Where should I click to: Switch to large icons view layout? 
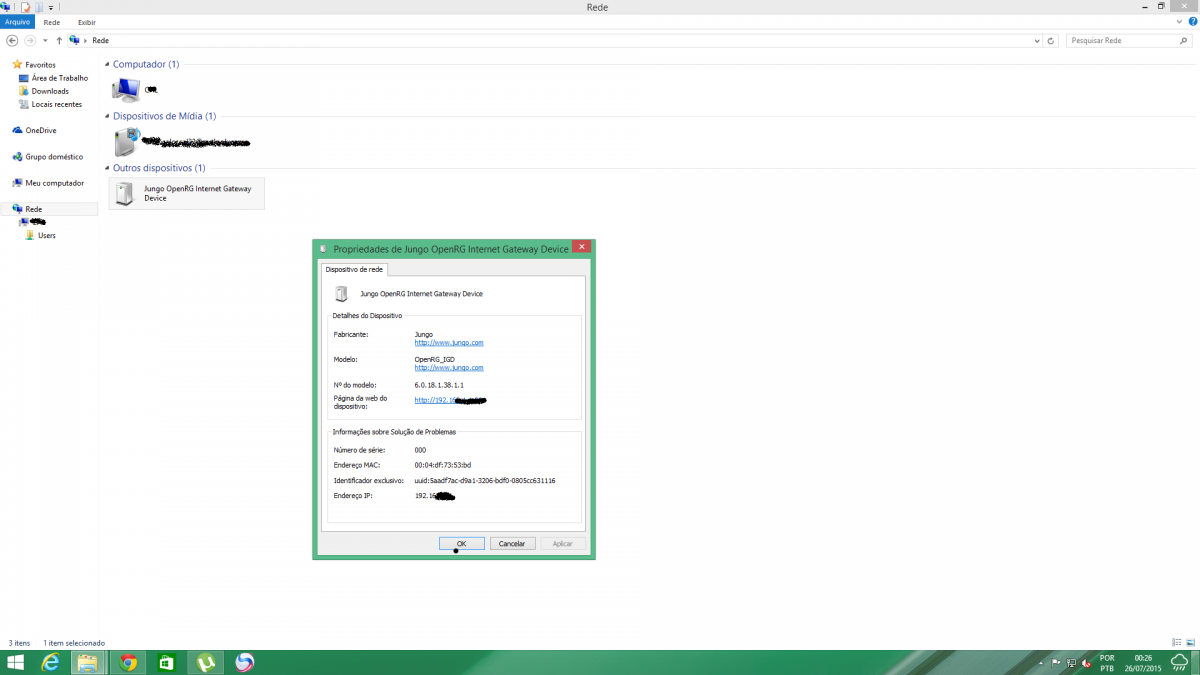click(1189, 642)
